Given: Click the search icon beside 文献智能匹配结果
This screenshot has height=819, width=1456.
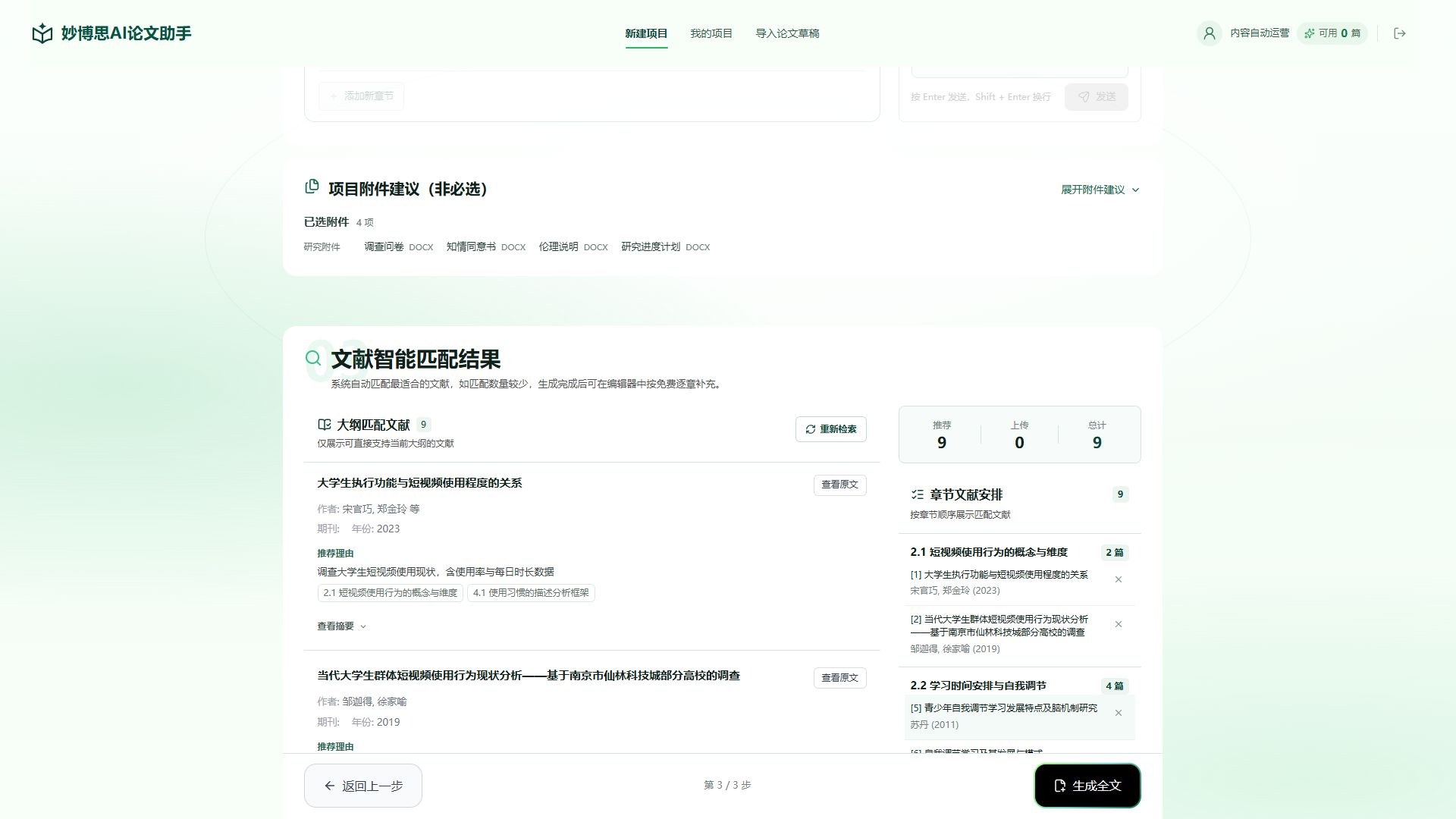Looking at the screenshot, I should tap(313, 358).
